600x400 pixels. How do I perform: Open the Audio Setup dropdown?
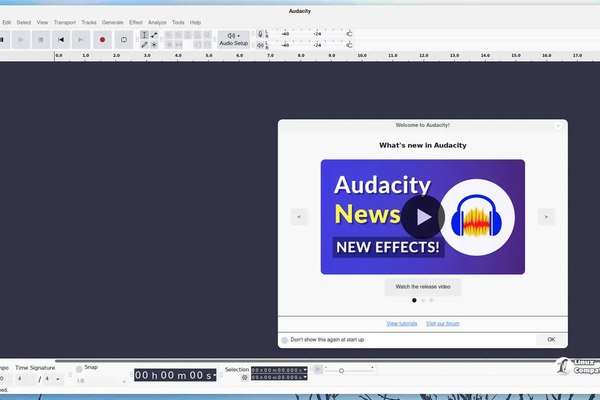pos(233,39)
